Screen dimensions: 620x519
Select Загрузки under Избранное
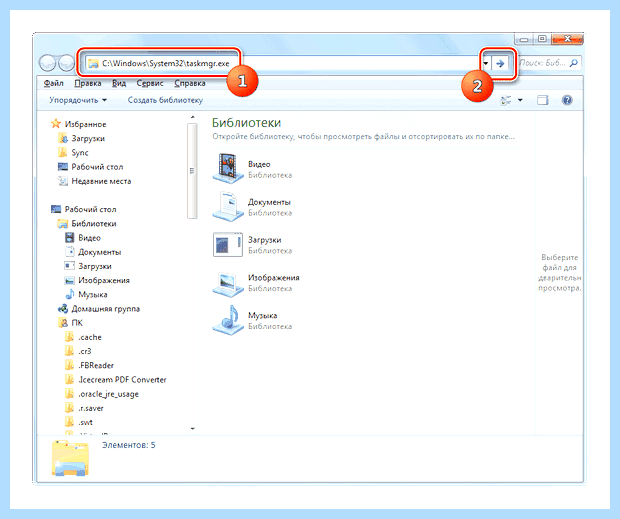point(88,139)
